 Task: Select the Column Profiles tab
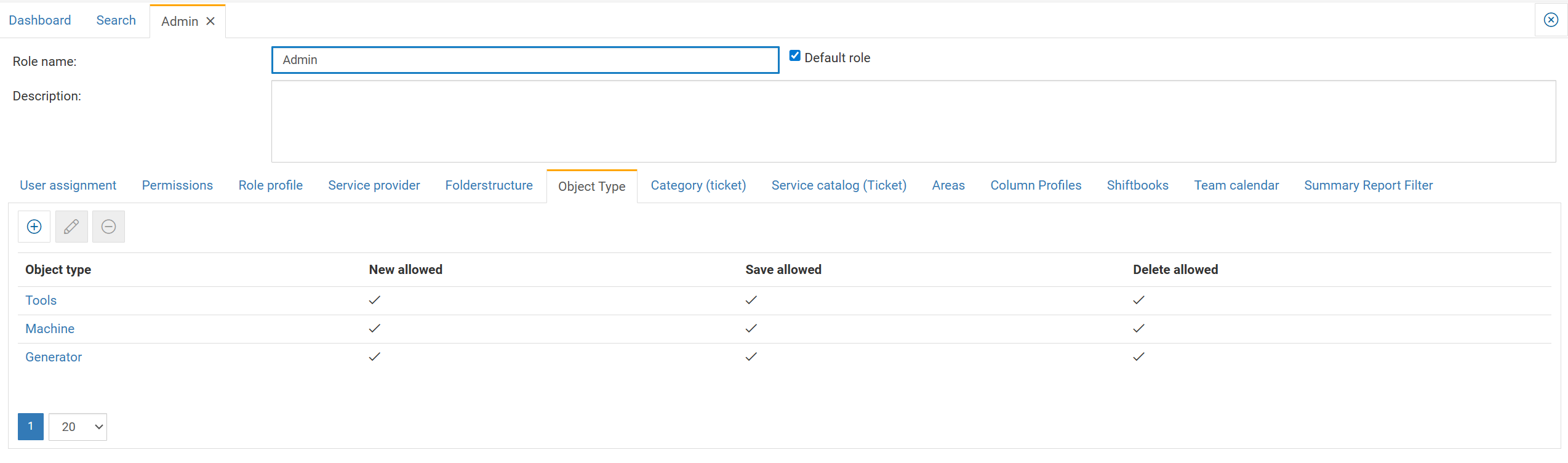coord(1036,185)
